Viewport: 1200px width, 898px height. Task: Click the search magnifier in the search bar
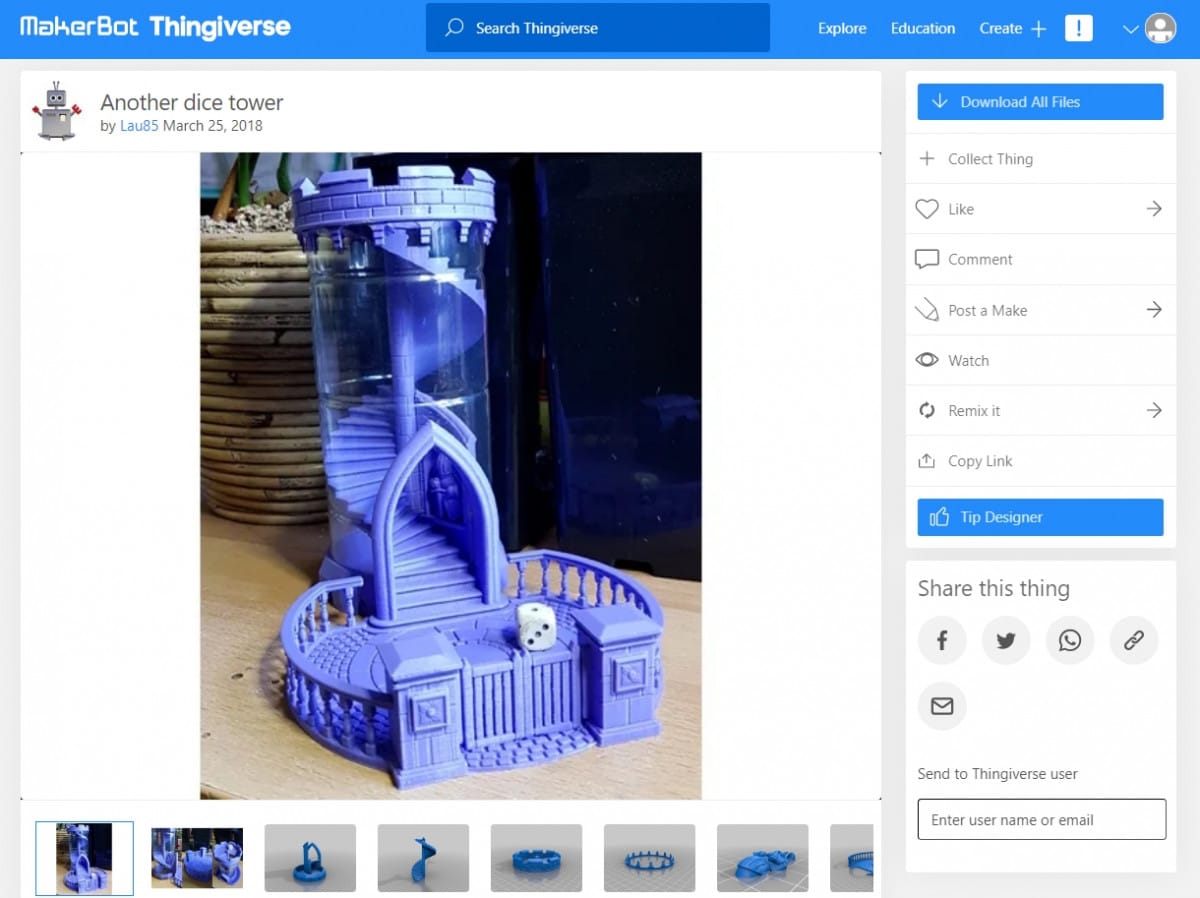click(453, 28)
